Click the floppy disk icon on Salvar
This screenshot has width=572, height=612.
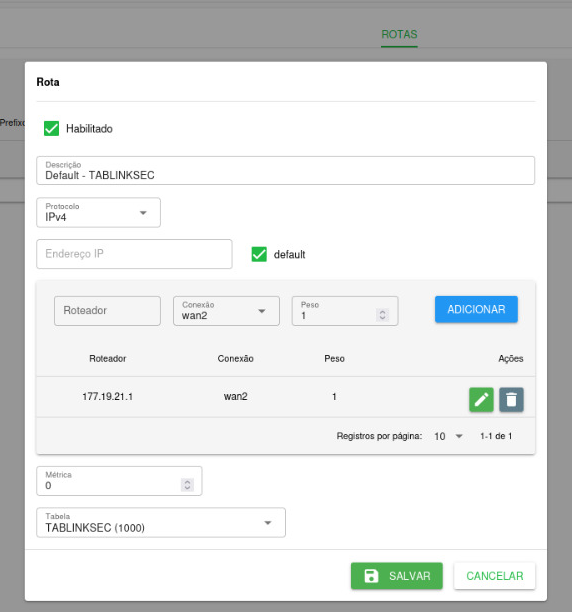pyautogui.click(x=371, y=576)
